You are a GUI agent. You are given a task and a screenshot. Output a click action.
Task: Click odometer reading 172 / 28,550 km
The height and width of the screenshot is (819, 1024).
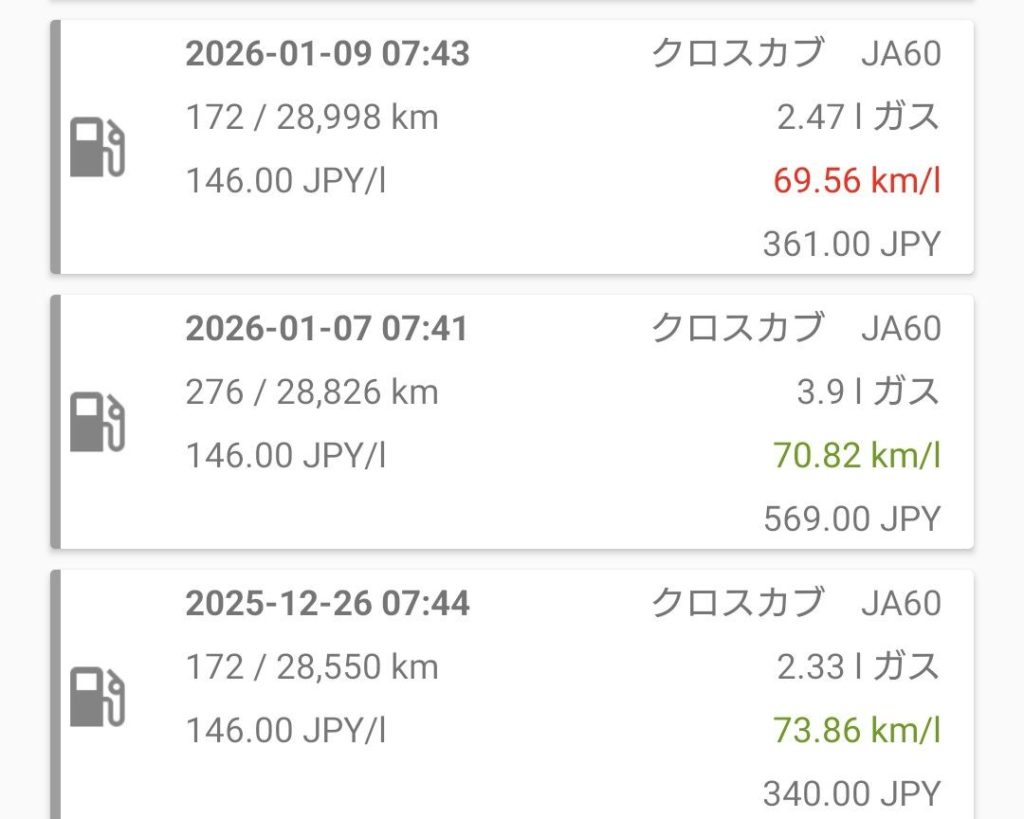[312, 667]
